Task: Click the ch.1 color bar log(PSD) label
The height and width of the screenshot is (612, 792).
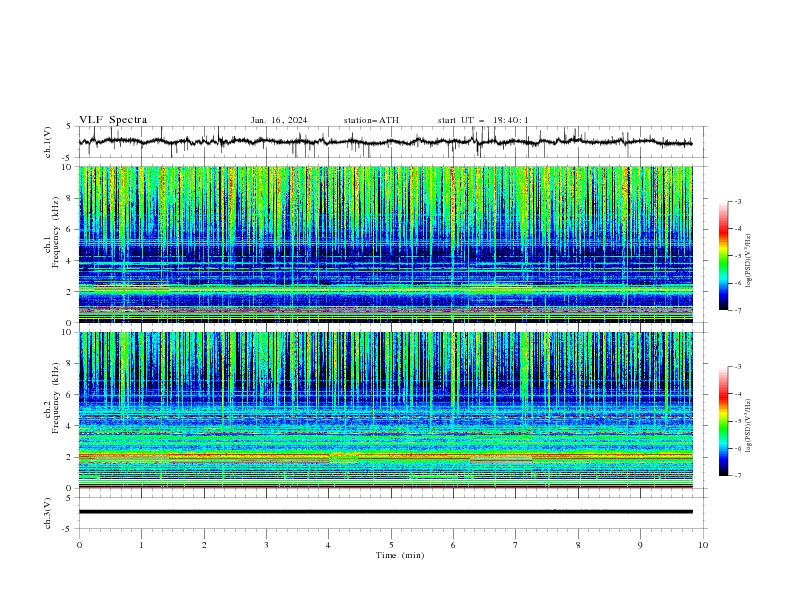Action: click(x=748, y=261)
